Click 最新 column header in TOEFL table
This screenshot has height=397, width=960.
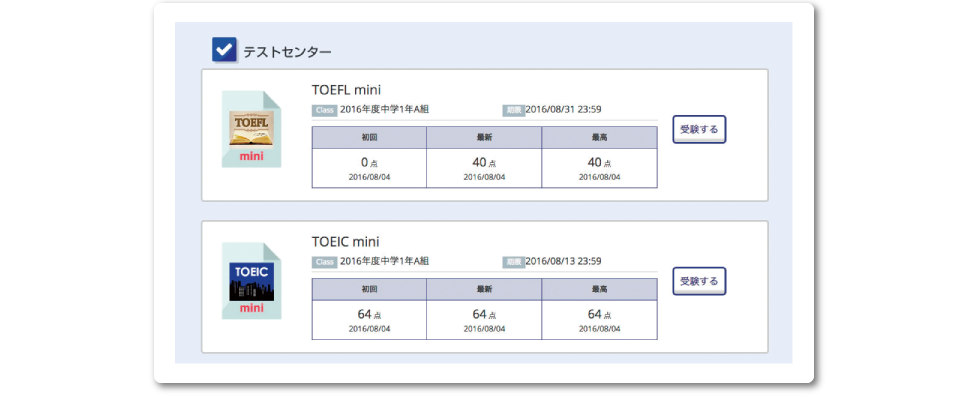[484, 137]
